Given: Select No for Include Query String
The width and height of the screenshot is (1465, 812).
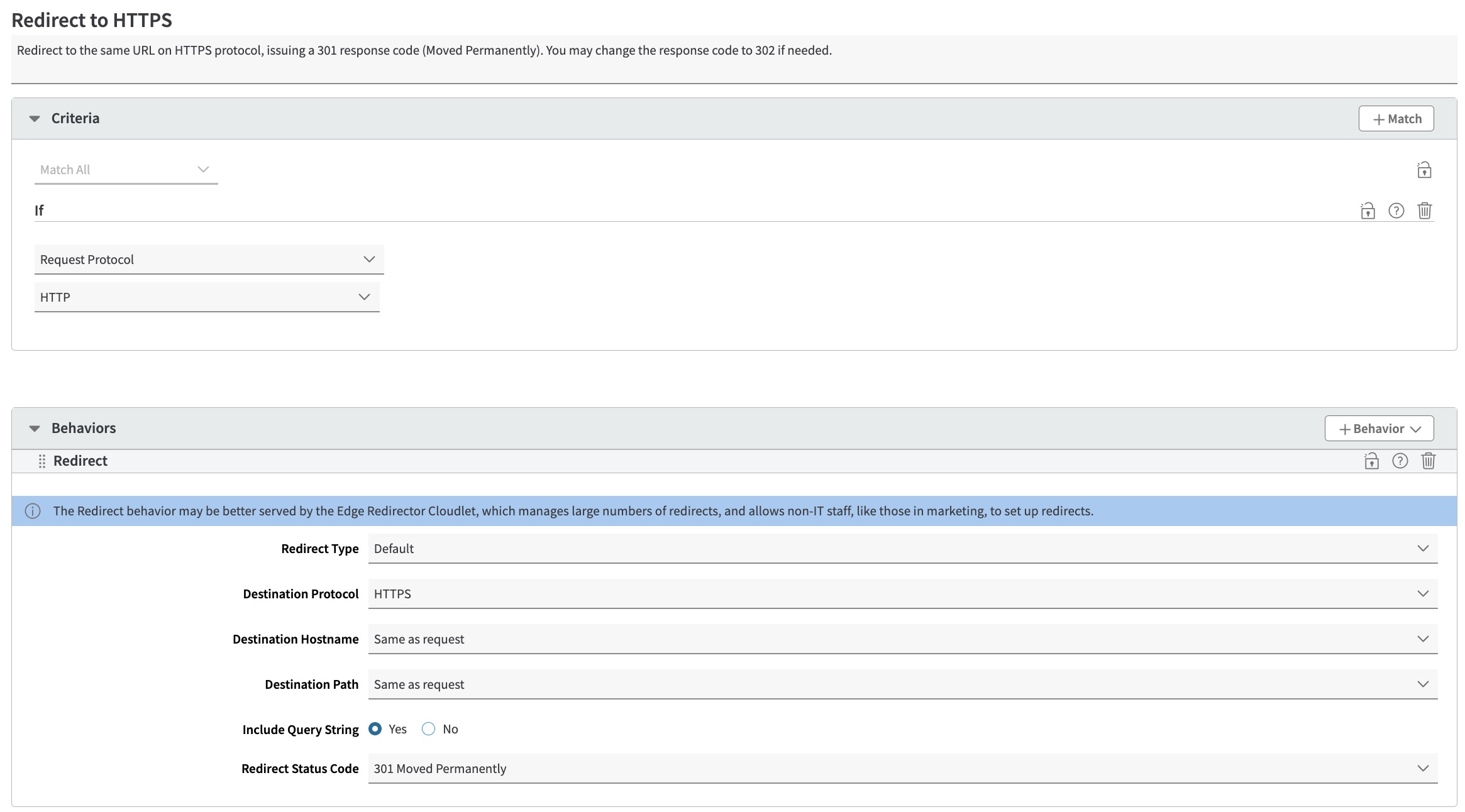Looking at the screenshot, I should tap(429, 729).
